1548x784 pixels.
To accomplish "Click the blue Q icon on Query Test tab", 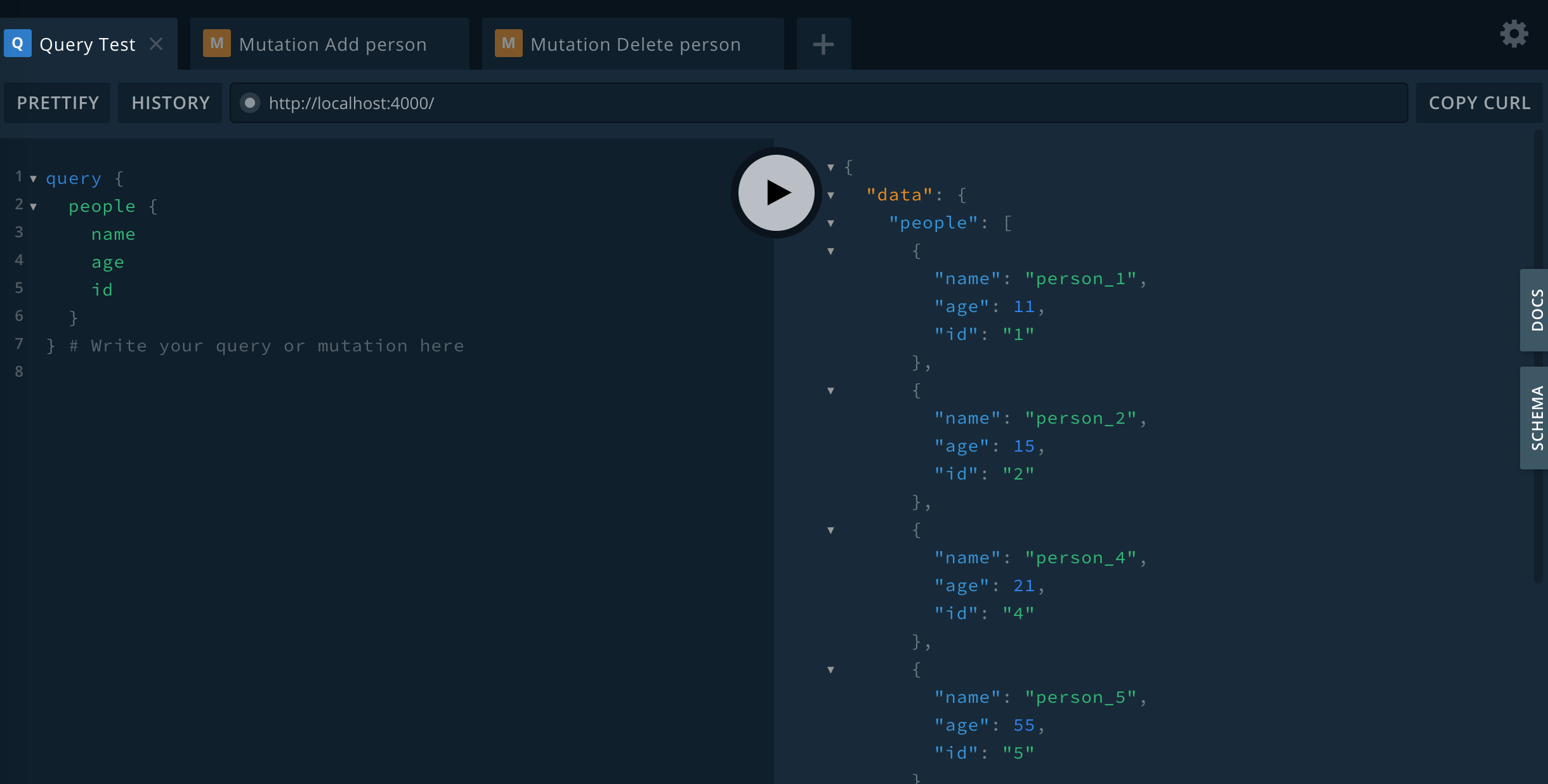I will point(18,44).
